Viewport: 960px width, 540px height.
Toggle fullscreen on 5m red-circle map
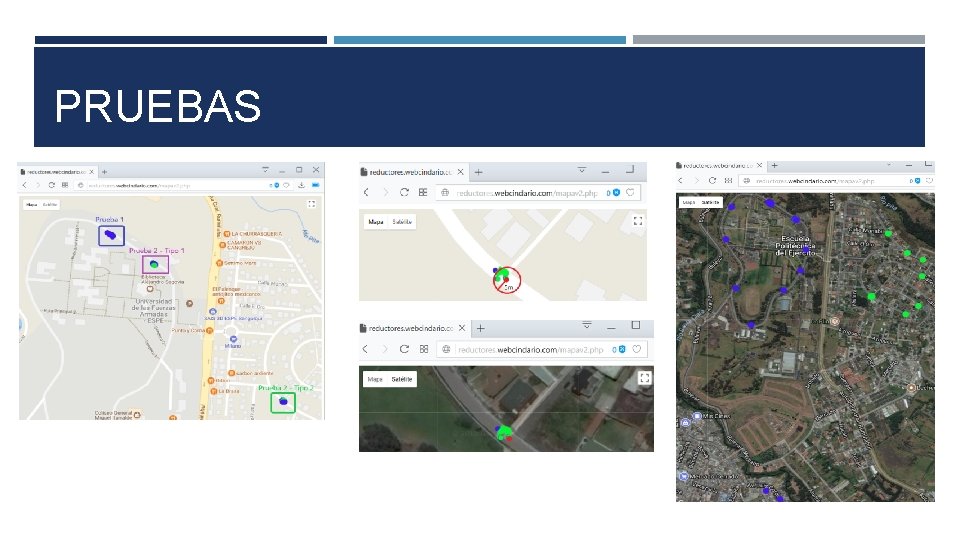(638, 221)
